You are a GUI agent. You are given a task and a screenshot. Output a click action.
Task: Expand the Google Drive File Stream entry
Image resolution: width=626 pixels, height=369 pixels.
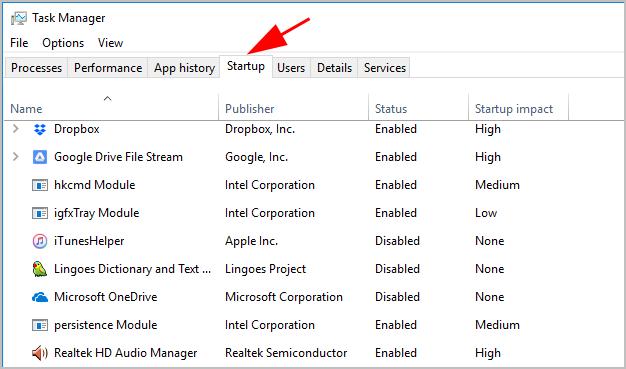pos(16,157)
